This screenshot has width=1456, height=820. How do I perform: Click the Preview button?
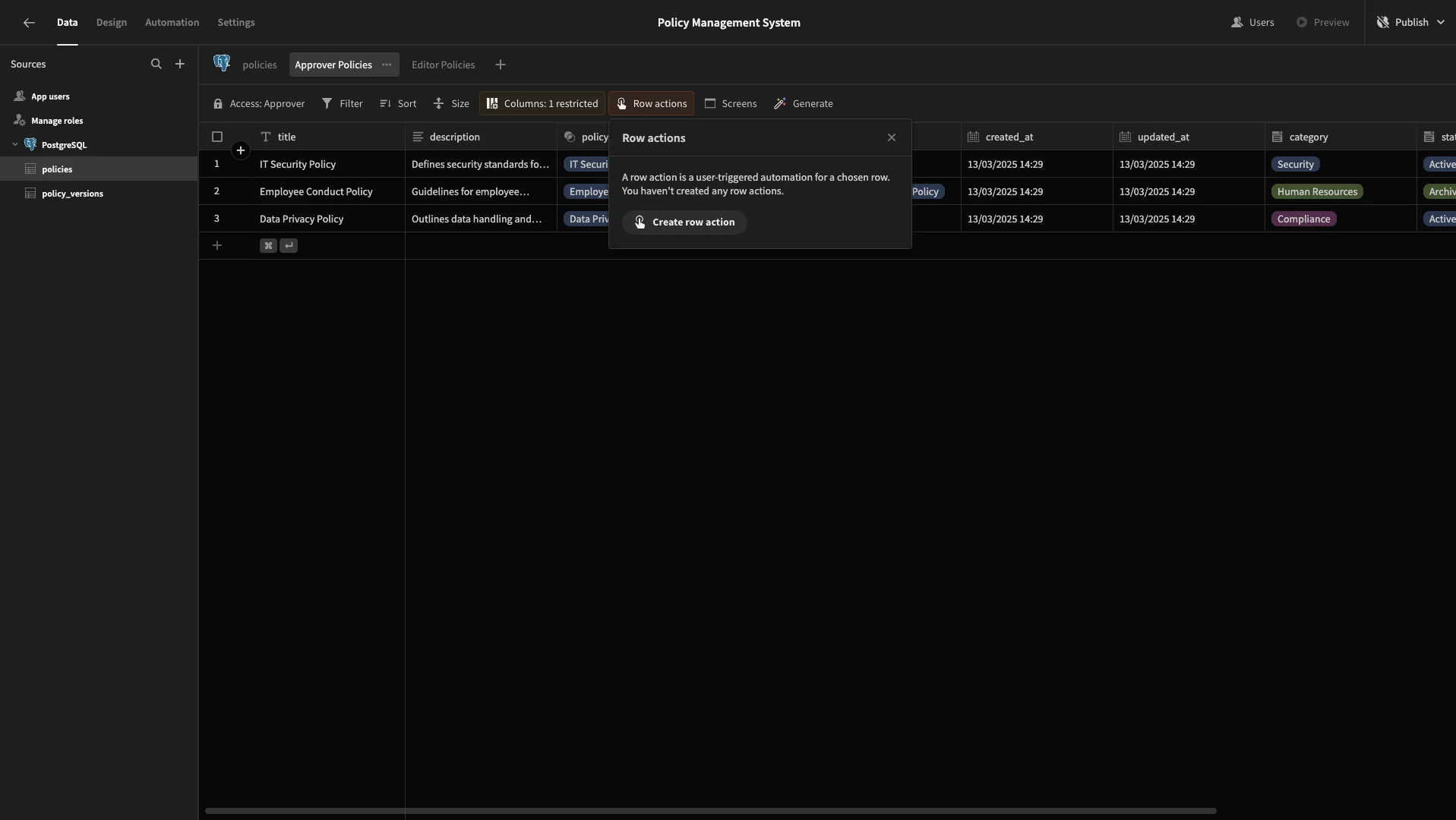tap(1323, 23)
